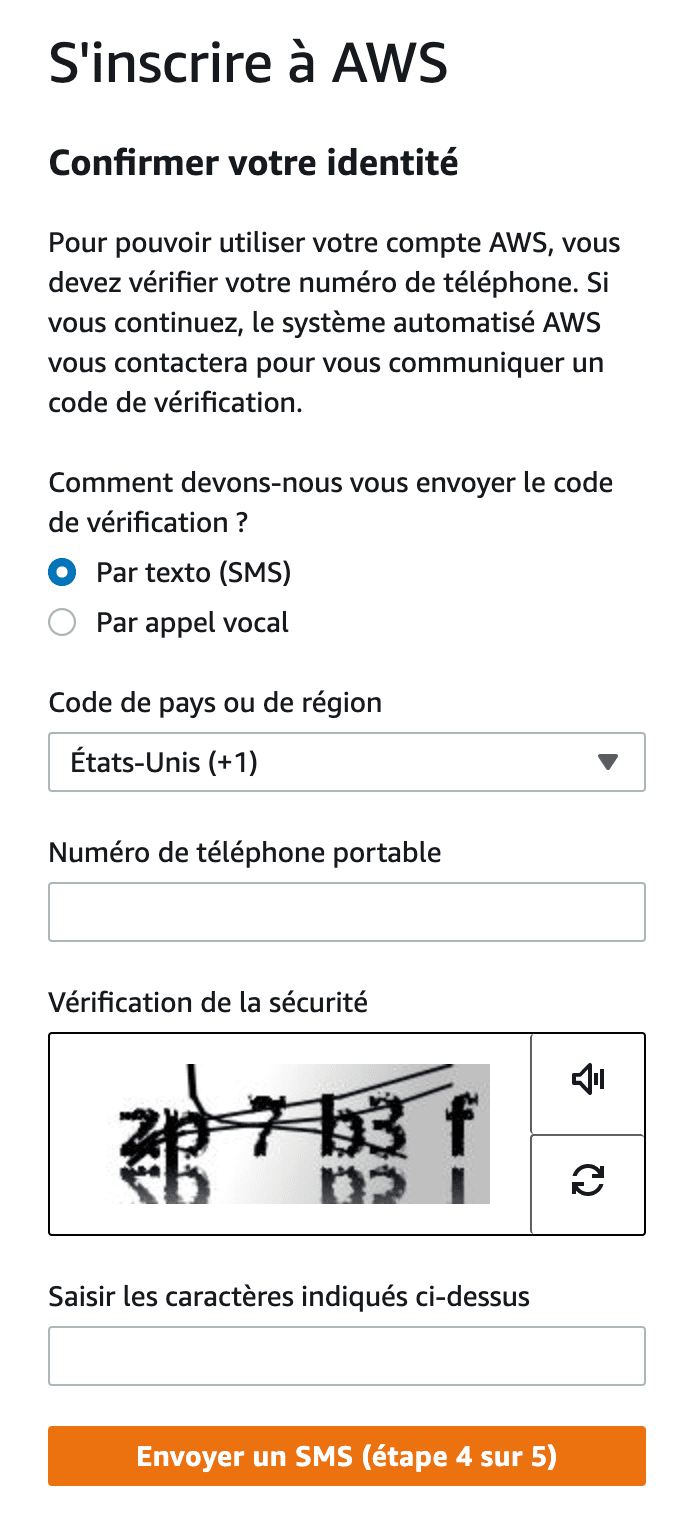Change the country code from États-Unis (+1)

point(346,762)
